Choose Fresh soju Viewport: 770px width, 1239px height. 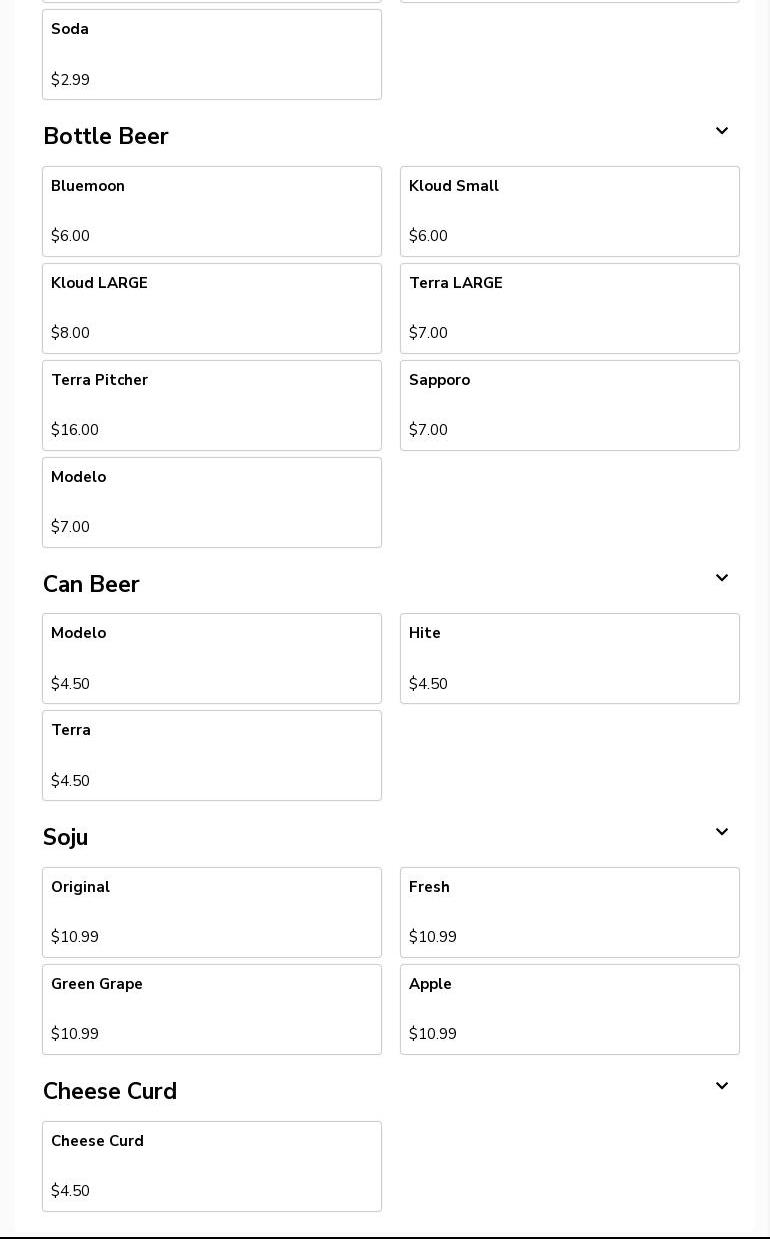pyautogui.click(x=569, y=912)
